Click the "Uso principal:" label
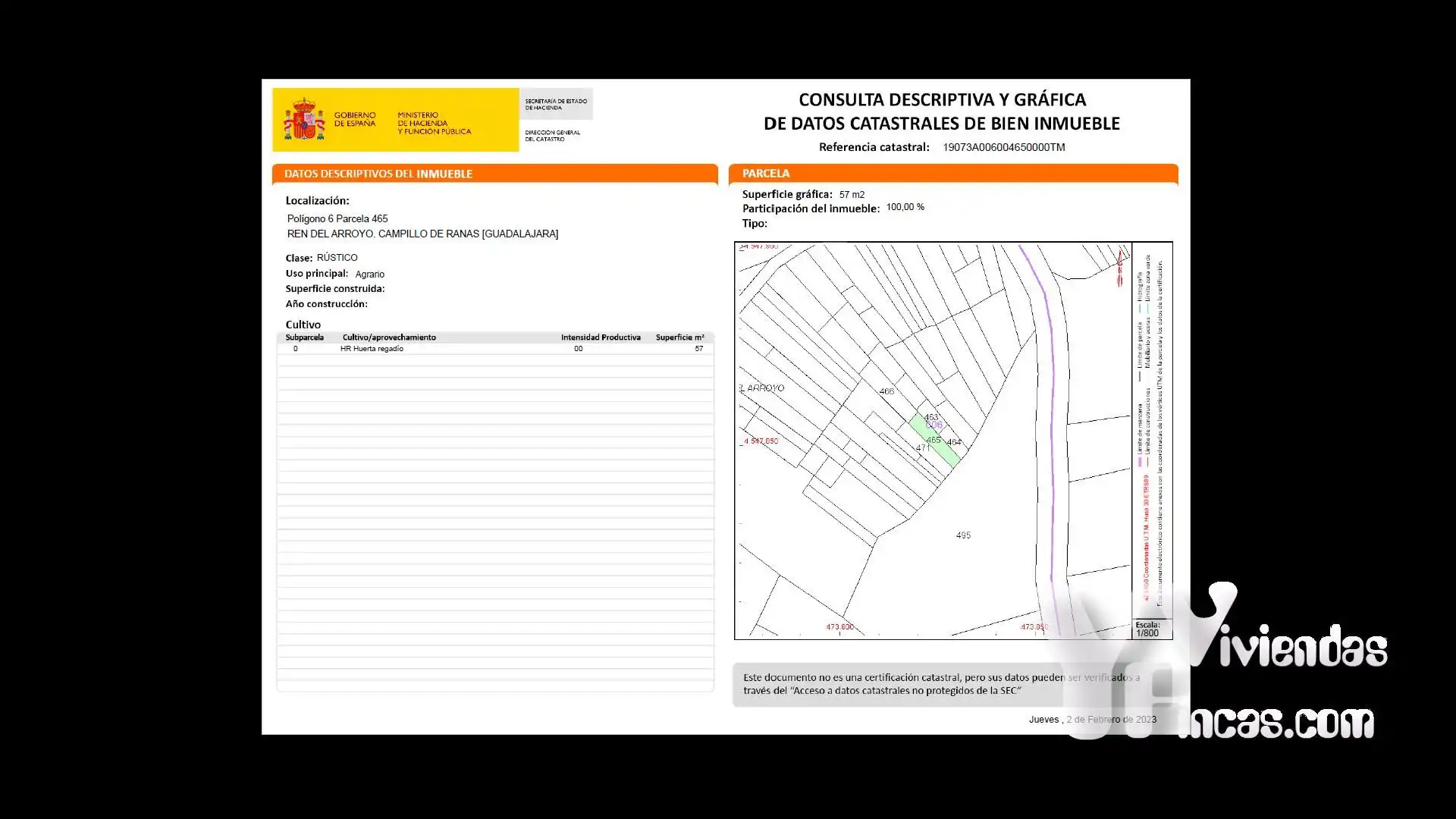The width and height of the screenshot is (1456, 819). pos(317,274)
